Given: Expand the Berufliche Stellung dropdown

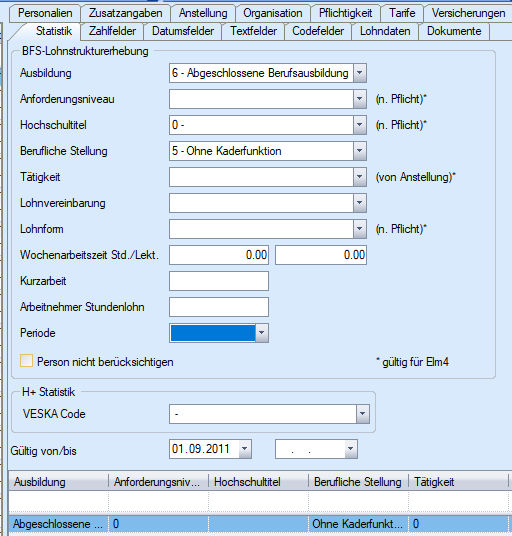Looking at the screenshot, I should [x=360, y=151].
